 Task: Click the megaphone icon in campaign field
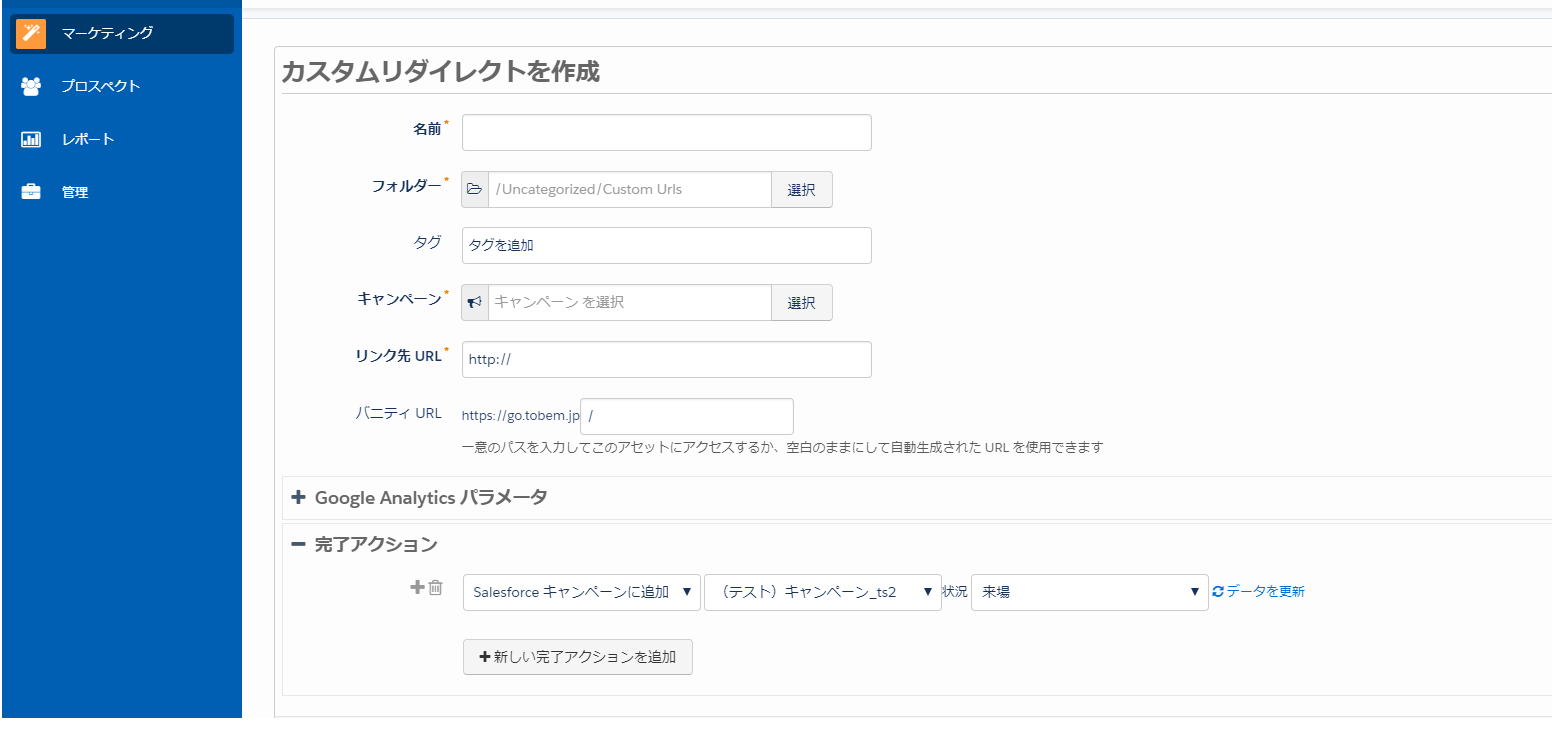pyautogui.click(x=475, y=302)
